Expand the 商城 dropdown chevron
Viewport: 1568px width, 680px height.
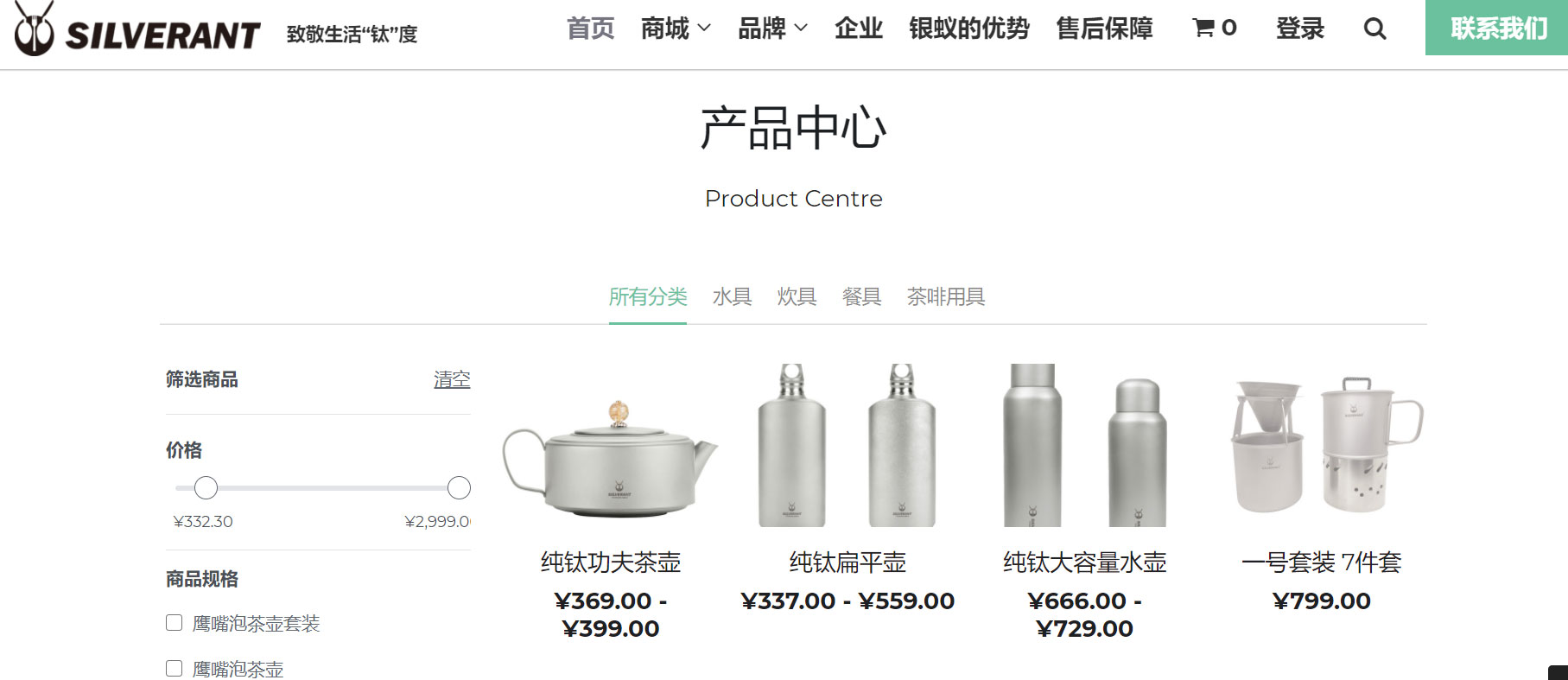pyautogui.click(x=704, y=28)
